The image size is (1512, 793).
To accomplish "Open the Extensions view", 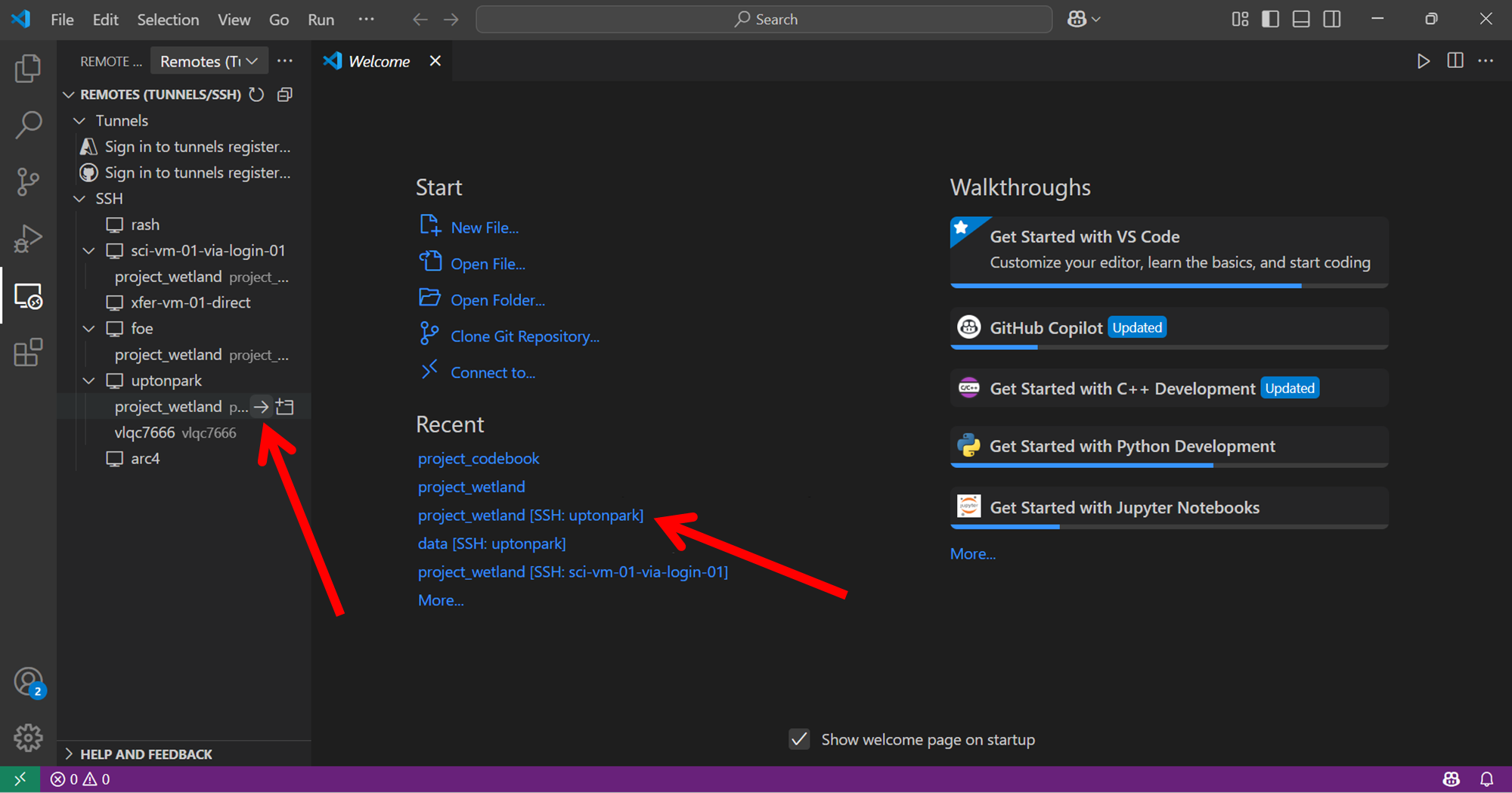I will pos(28,352).
